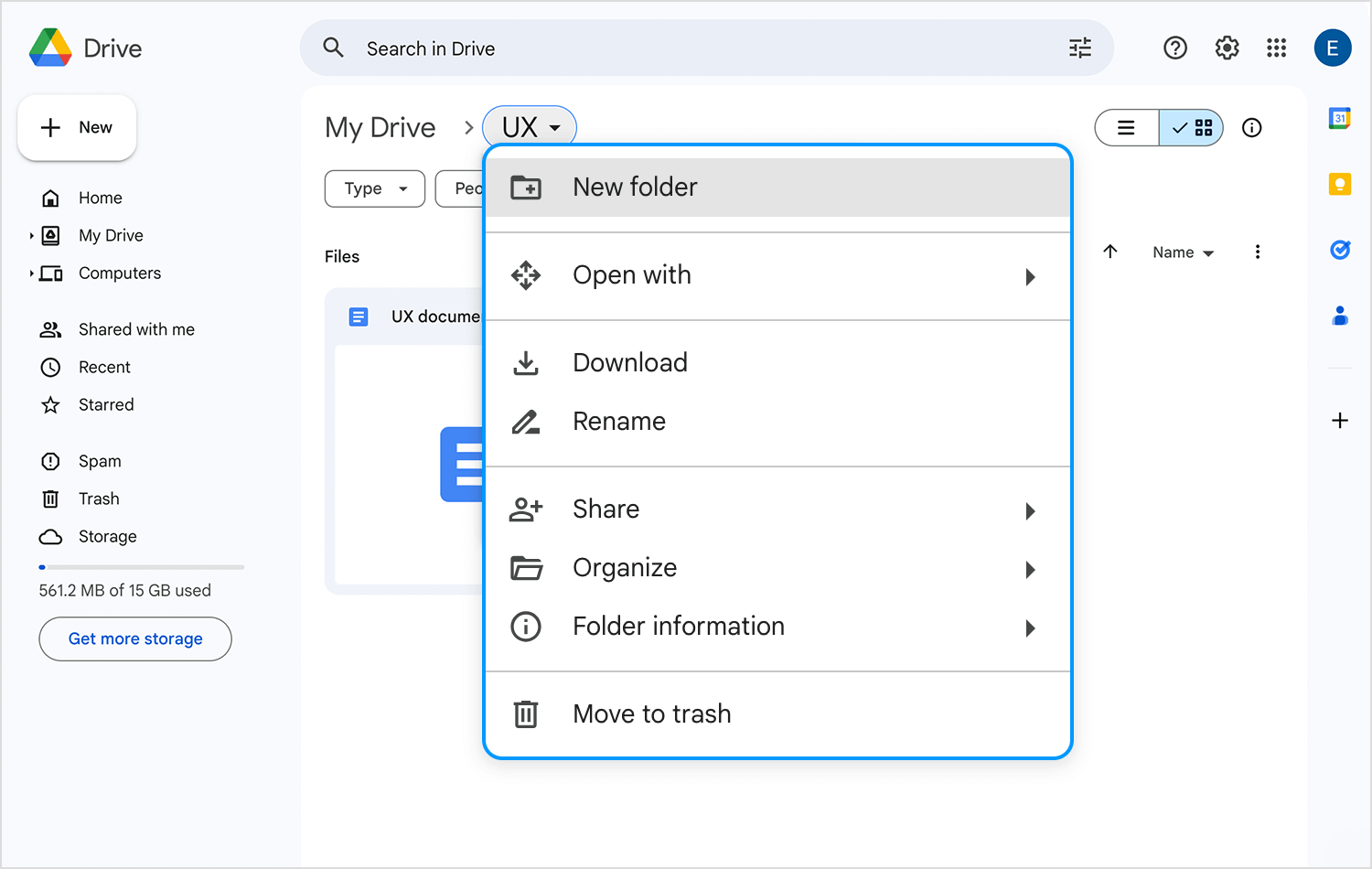This screenshot has width=1372, height=869.
Task: Click Get add-ons plus icon
Action: (x=1340, y=420)
